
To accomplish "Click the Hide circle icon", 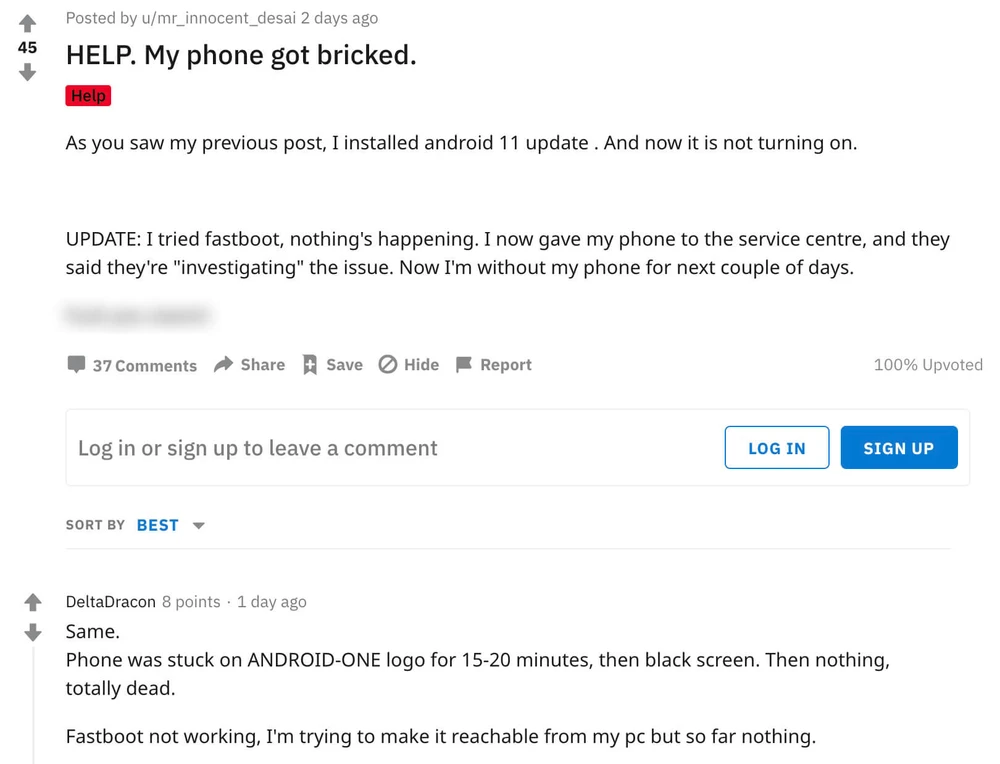I will [x=388, y=365].
